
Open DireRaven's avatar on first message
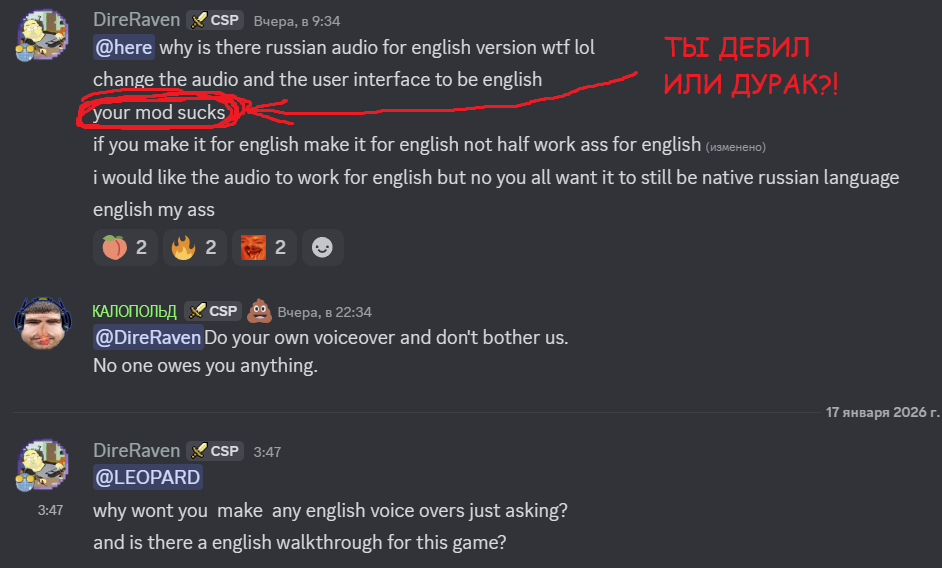pos(42,35)
